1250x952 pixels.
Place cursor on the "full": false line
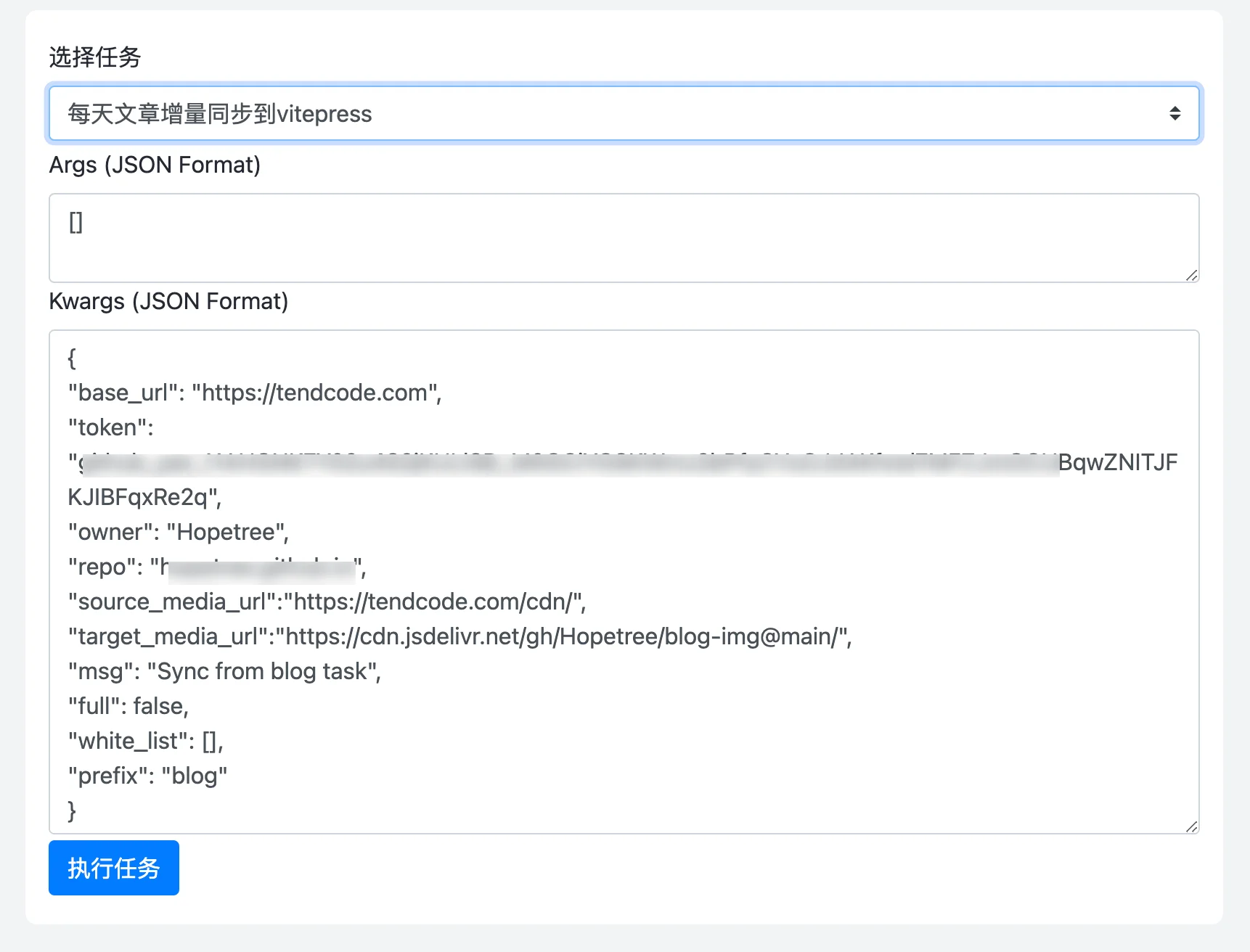pyautogui.click(x=128, y=706)
